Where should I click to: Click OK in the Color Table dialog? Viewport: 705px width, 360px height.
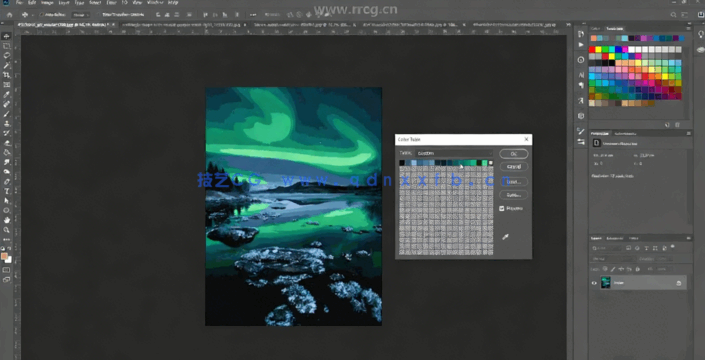513,154
